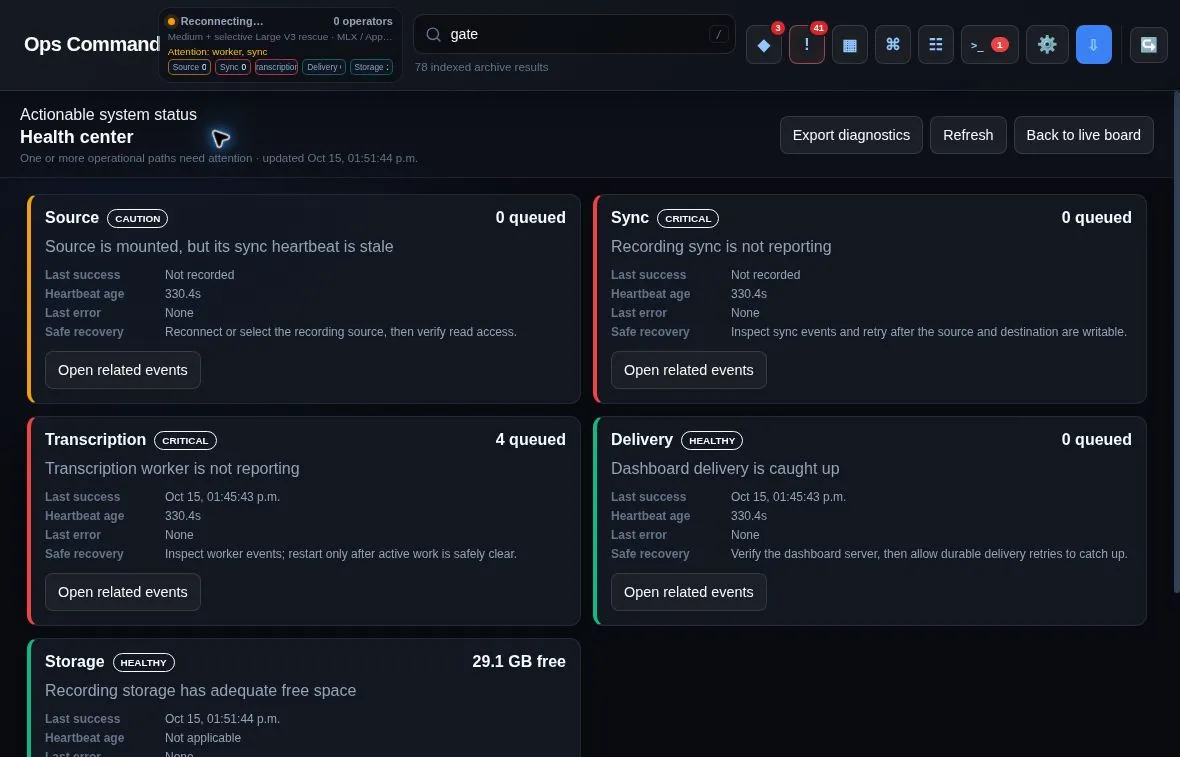Click Sync card's 'Inspect sync events and retry' text
This screenshot has width=1180, height=757.
[929, 332]
